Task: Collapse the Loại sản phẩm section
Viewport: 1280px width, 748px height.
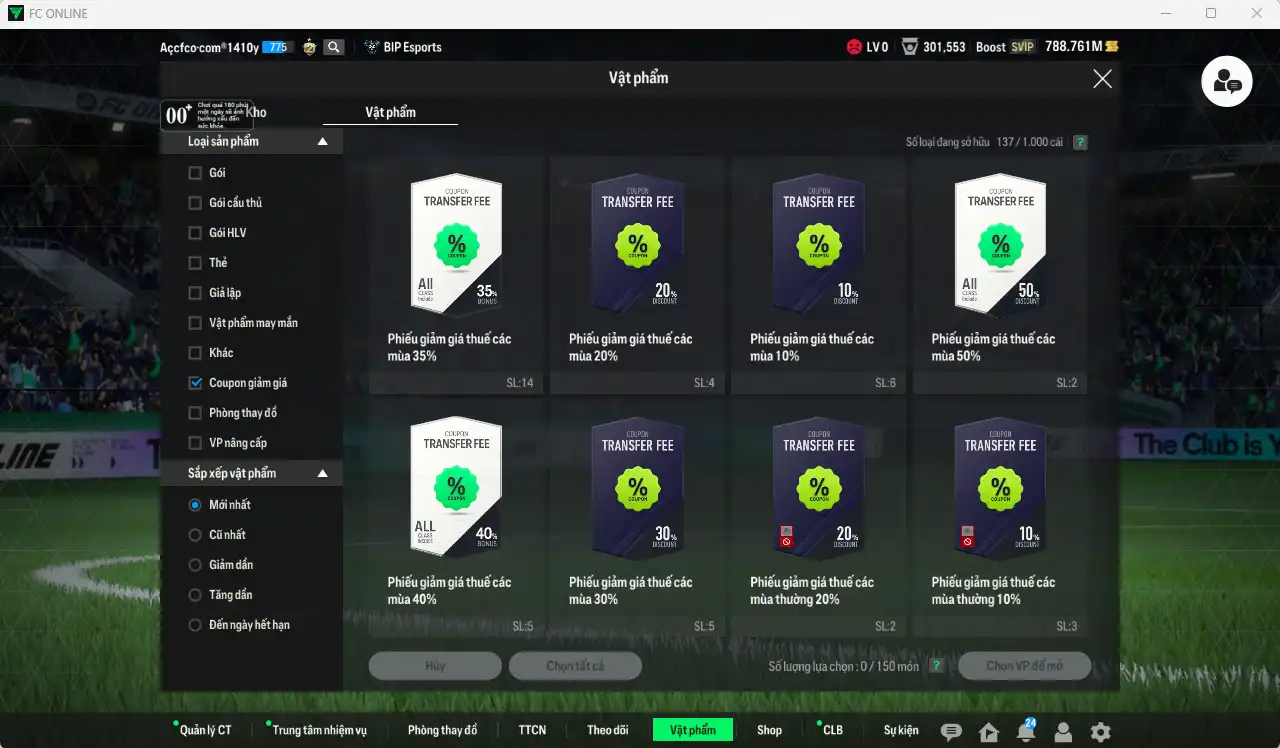Action: 322,142
